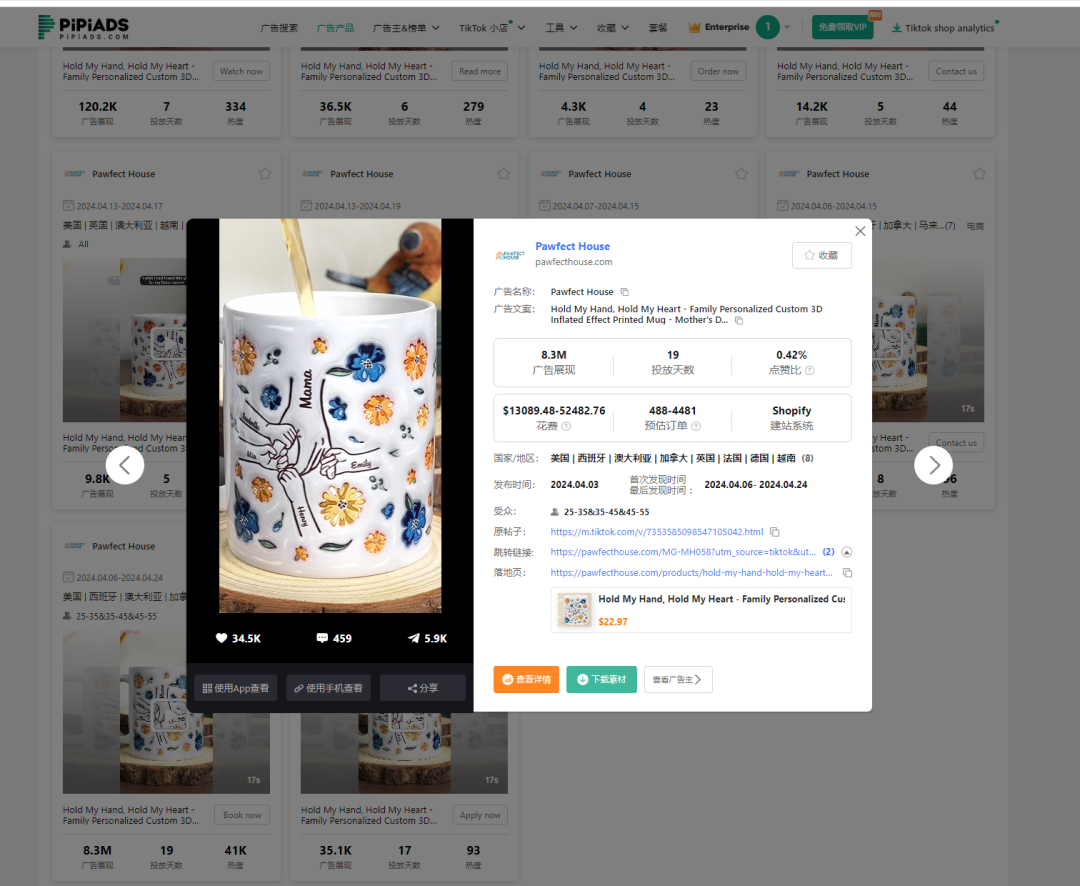
Task: Expand the 收藏 dropdown in navbar
Action: (x=612, y=28)
